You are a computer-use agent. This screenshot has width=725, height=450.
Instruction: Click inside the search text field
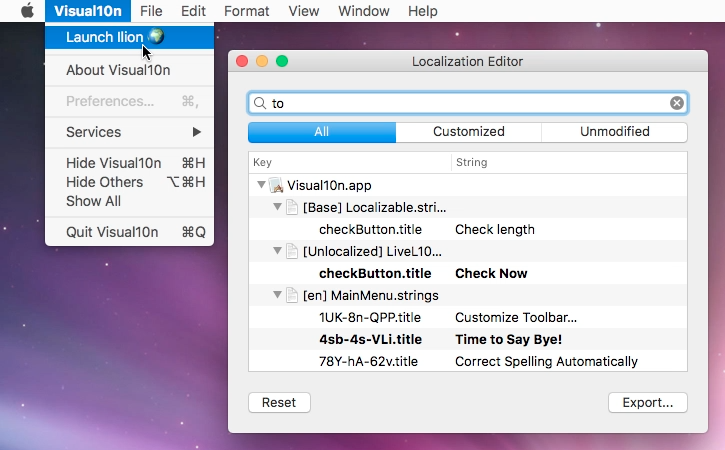(x=468, y=103)
